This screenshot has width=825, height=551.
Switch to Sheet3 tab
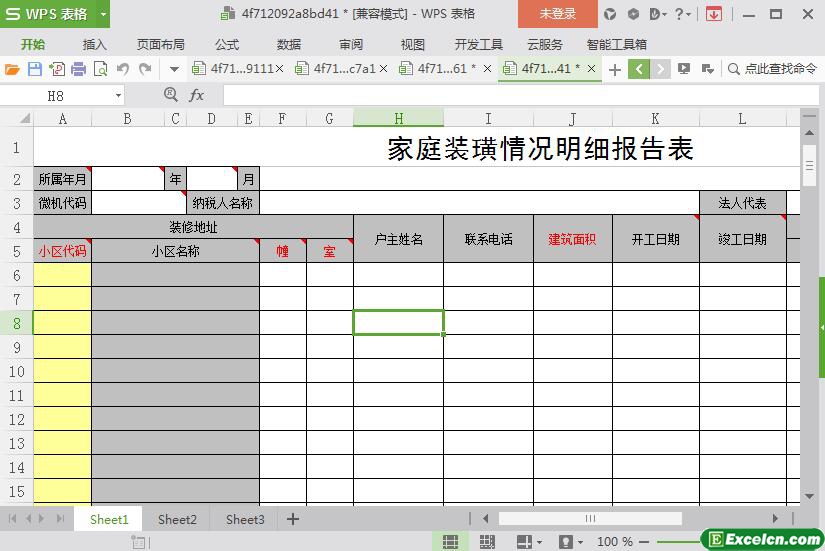click(x=245, y=519)
